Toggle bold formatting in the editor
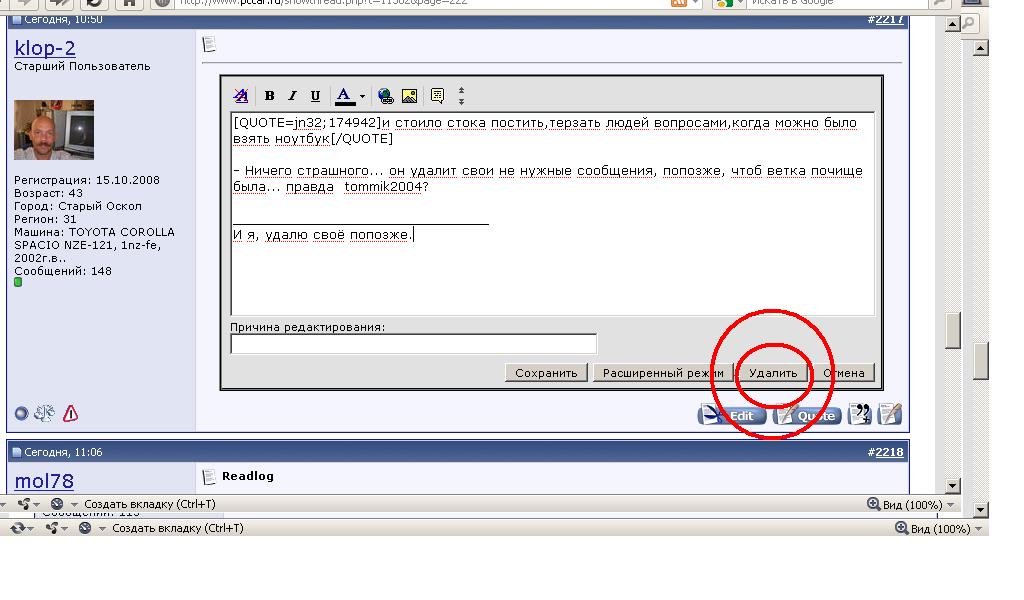 pyautogui.click(x=269, y=96)
